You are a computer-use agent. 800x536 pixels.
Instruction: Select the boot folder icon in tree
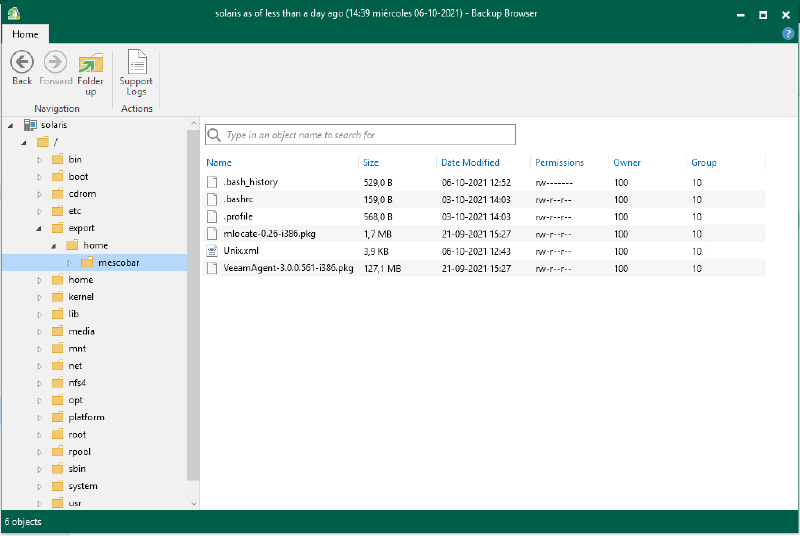(x=58, y=176)
